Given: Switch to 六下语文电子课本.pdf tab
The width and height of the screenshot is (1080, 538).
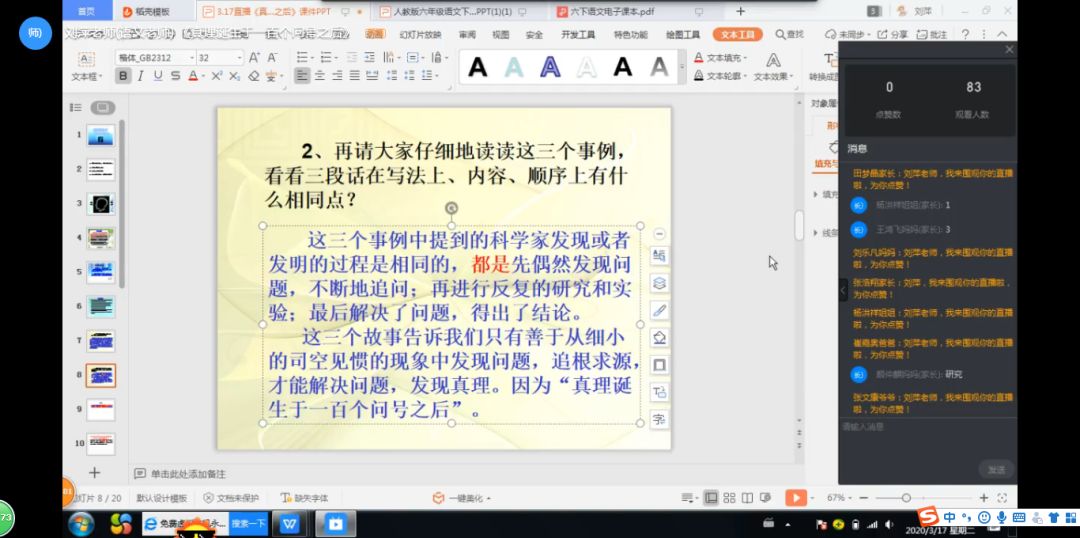Looking at the screenshot, I should pos(613,12).
